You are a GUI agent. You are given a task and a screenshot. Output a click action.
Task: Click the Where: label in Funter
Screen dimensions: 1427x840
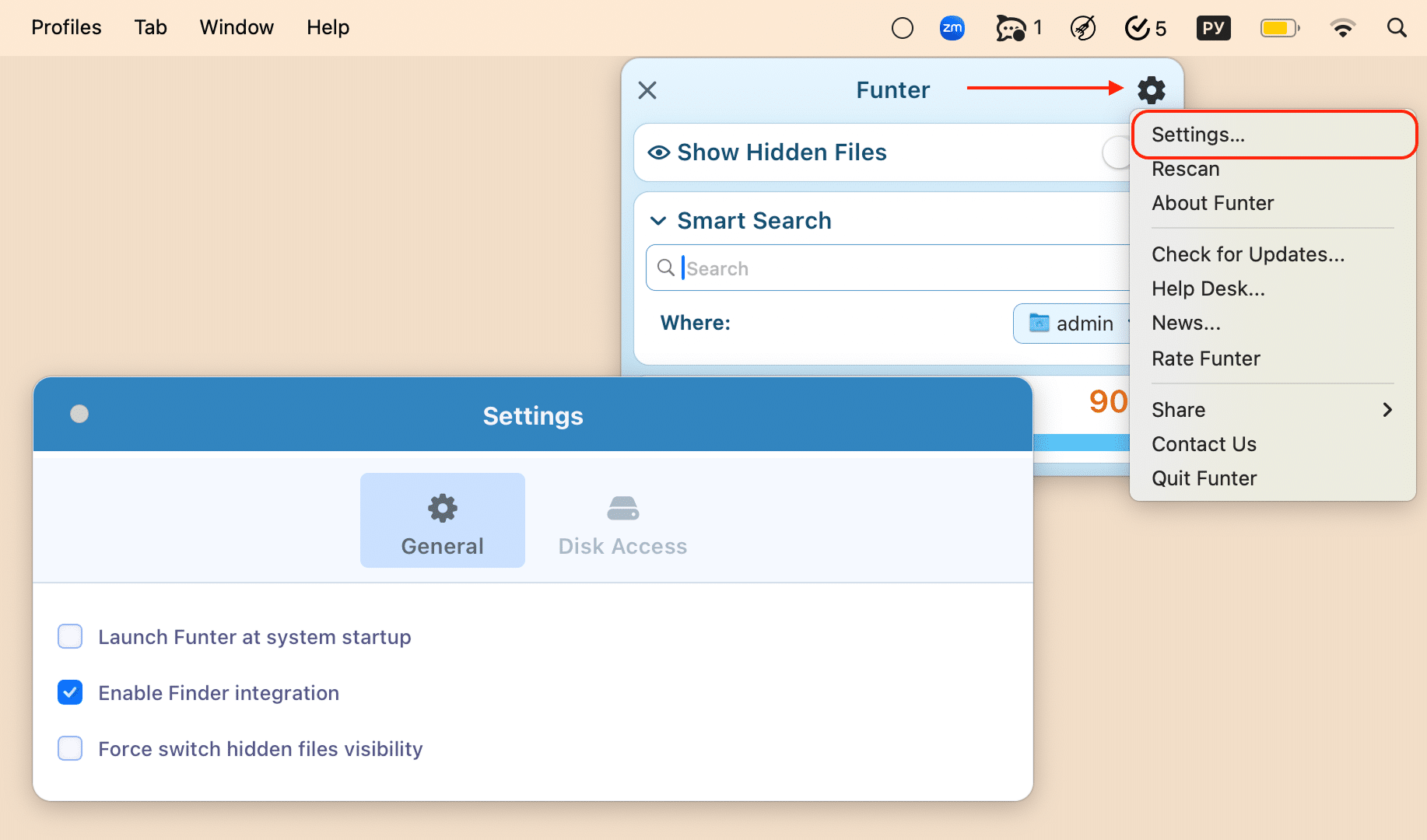click(696, 323)
